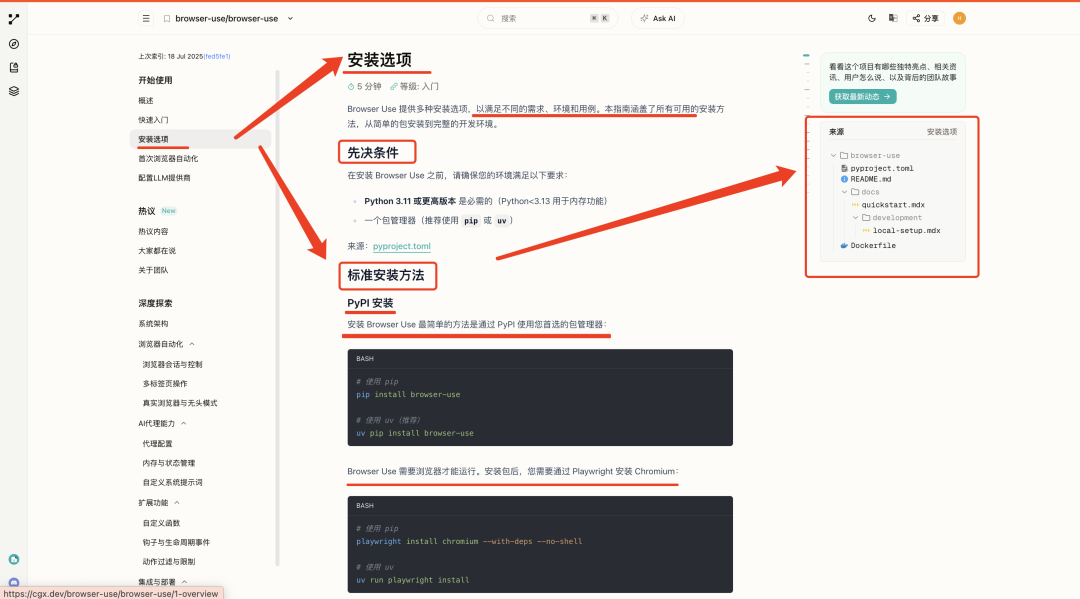Click the pyproject.toml file icon
The height and width of the screenshot is (599, 1080).
coord(844,168)
